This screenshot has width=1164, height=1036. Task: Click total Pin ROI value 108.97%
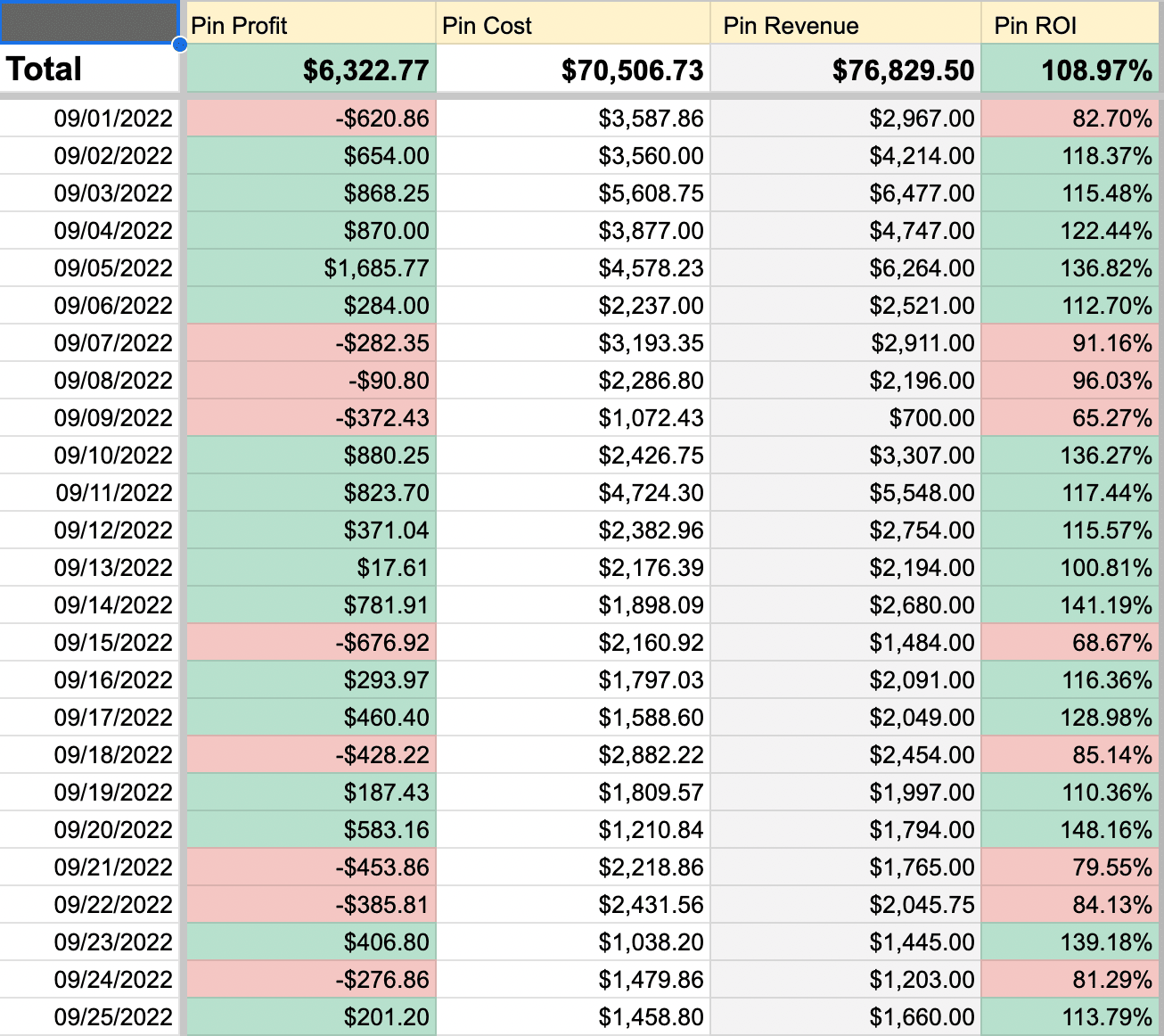pyautogui.click(x=1070, y=70)
